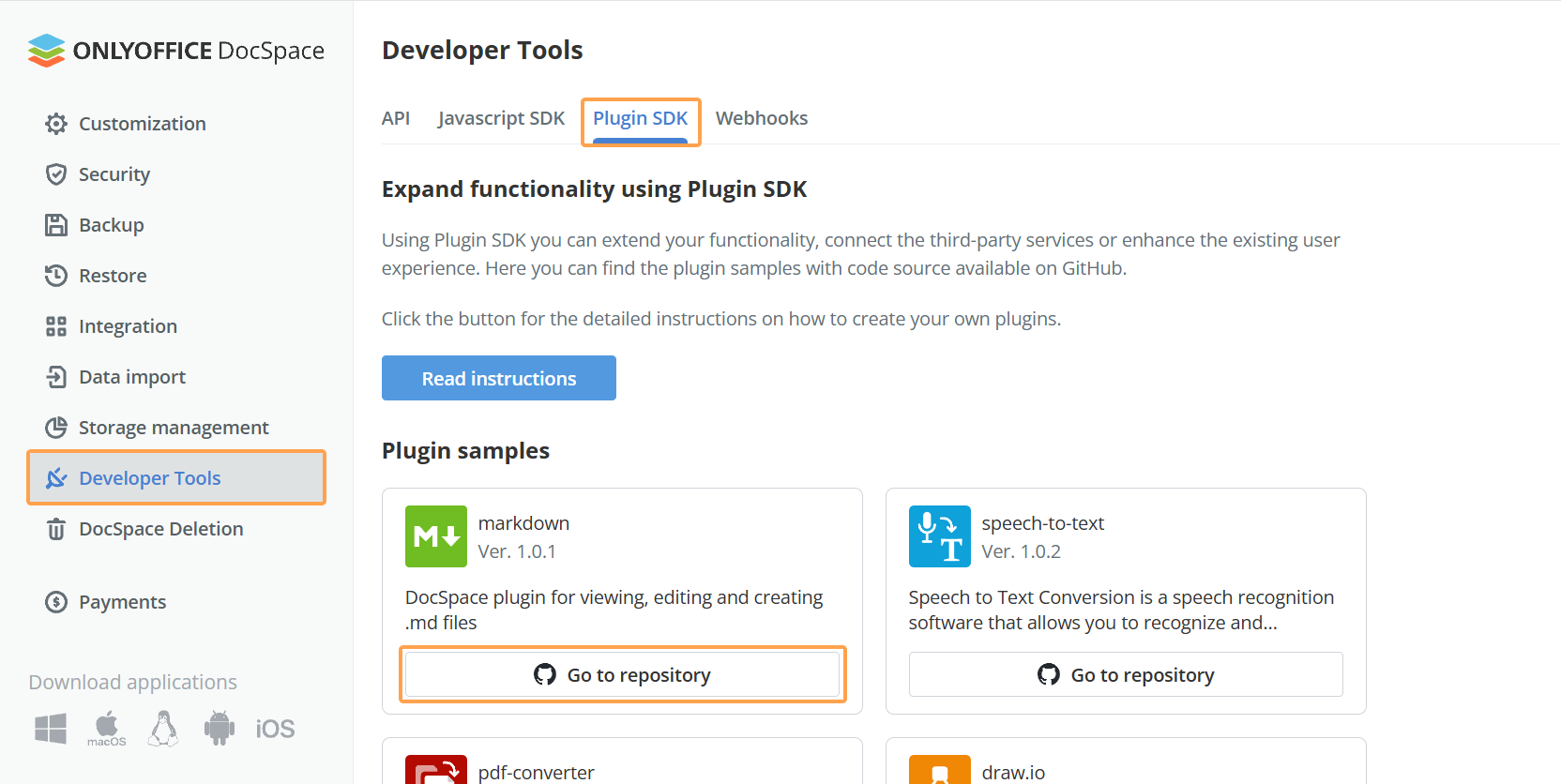The height and width of the screenshot is (784, 1561).
Task: Click the draw.io plugin name
Action: 1013,773
